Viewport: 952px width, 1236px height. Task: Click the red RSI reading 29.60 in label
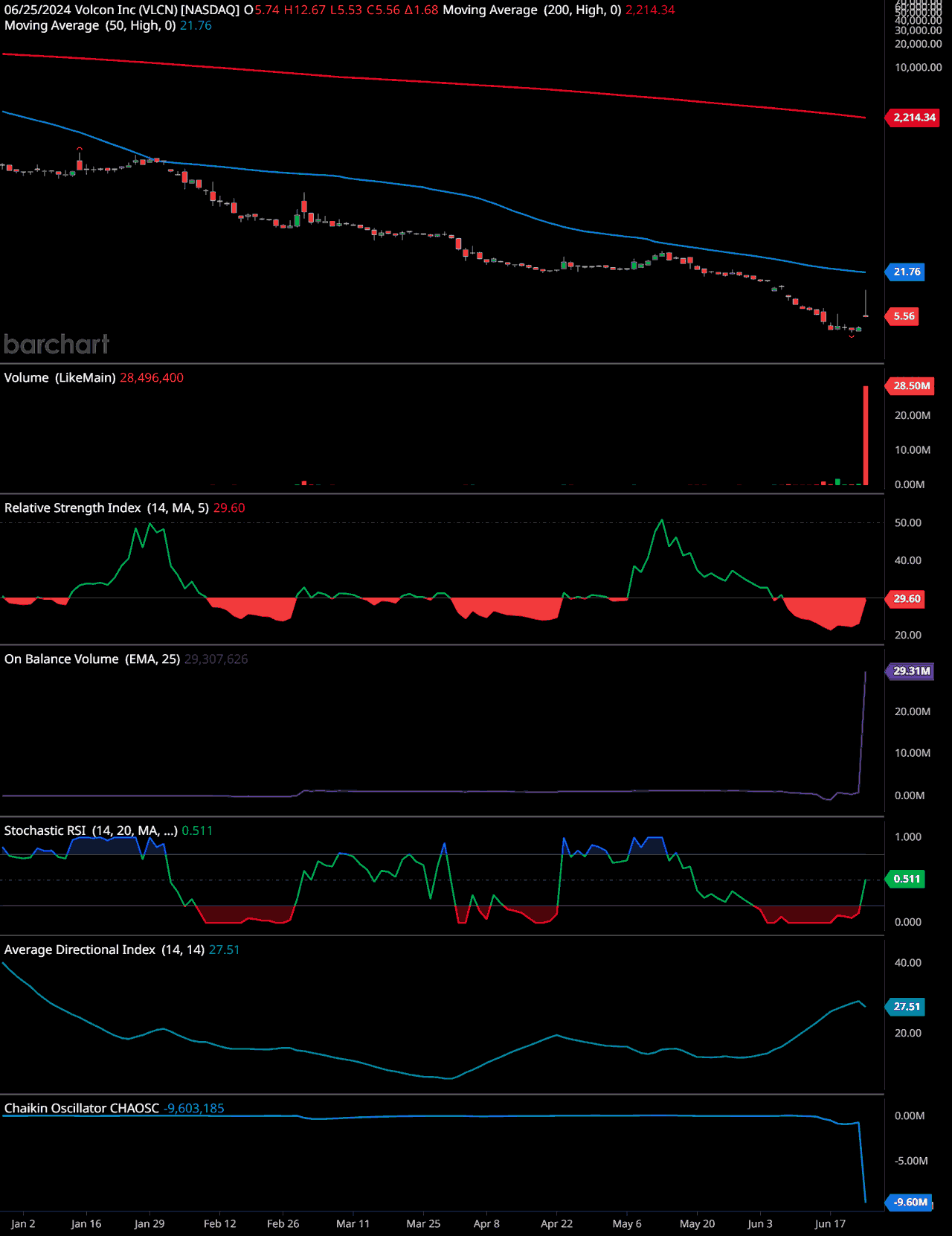tap(229, 508)
